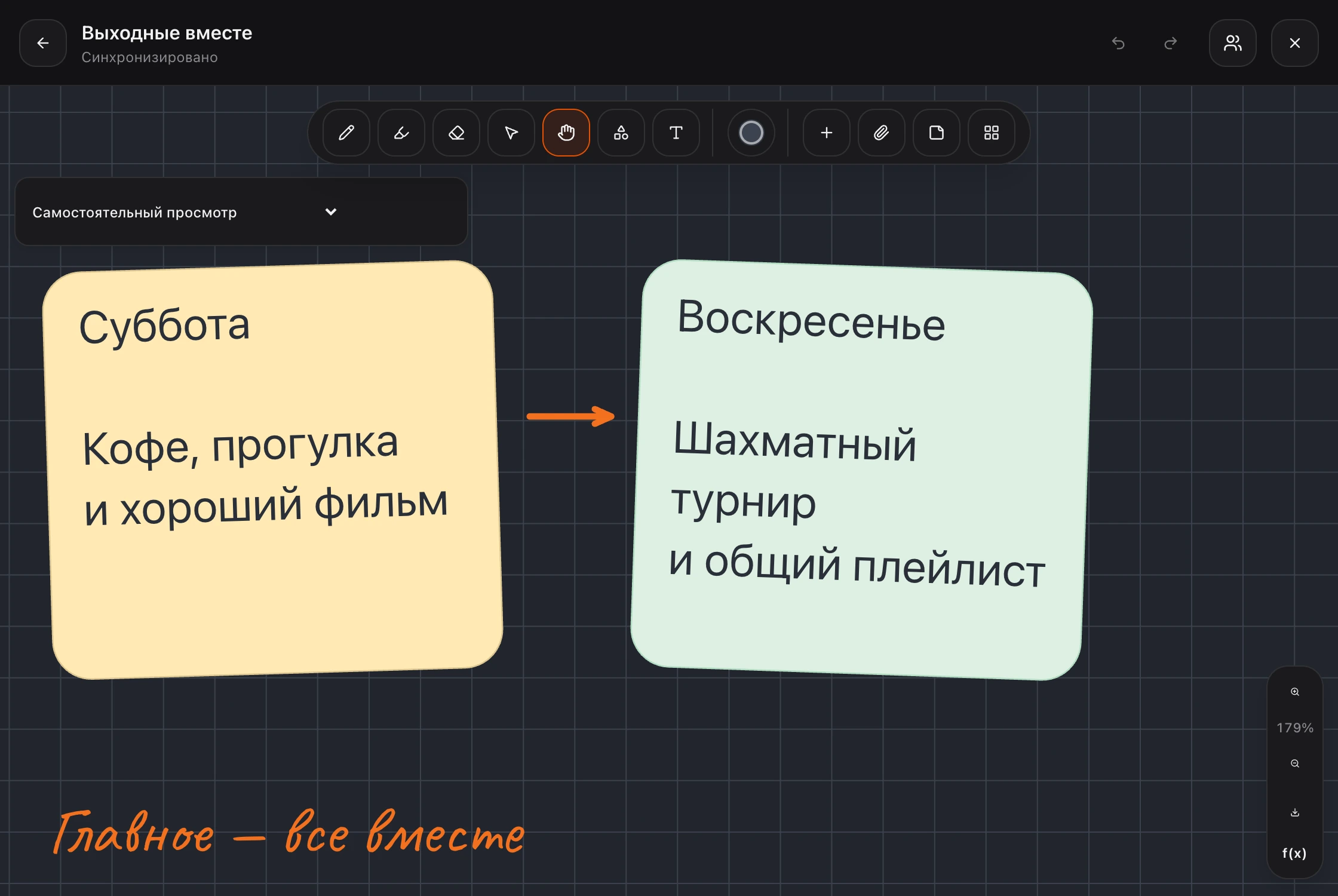Zoom in on the canvas
The image size is (1338, 896).
point(1295,692)
